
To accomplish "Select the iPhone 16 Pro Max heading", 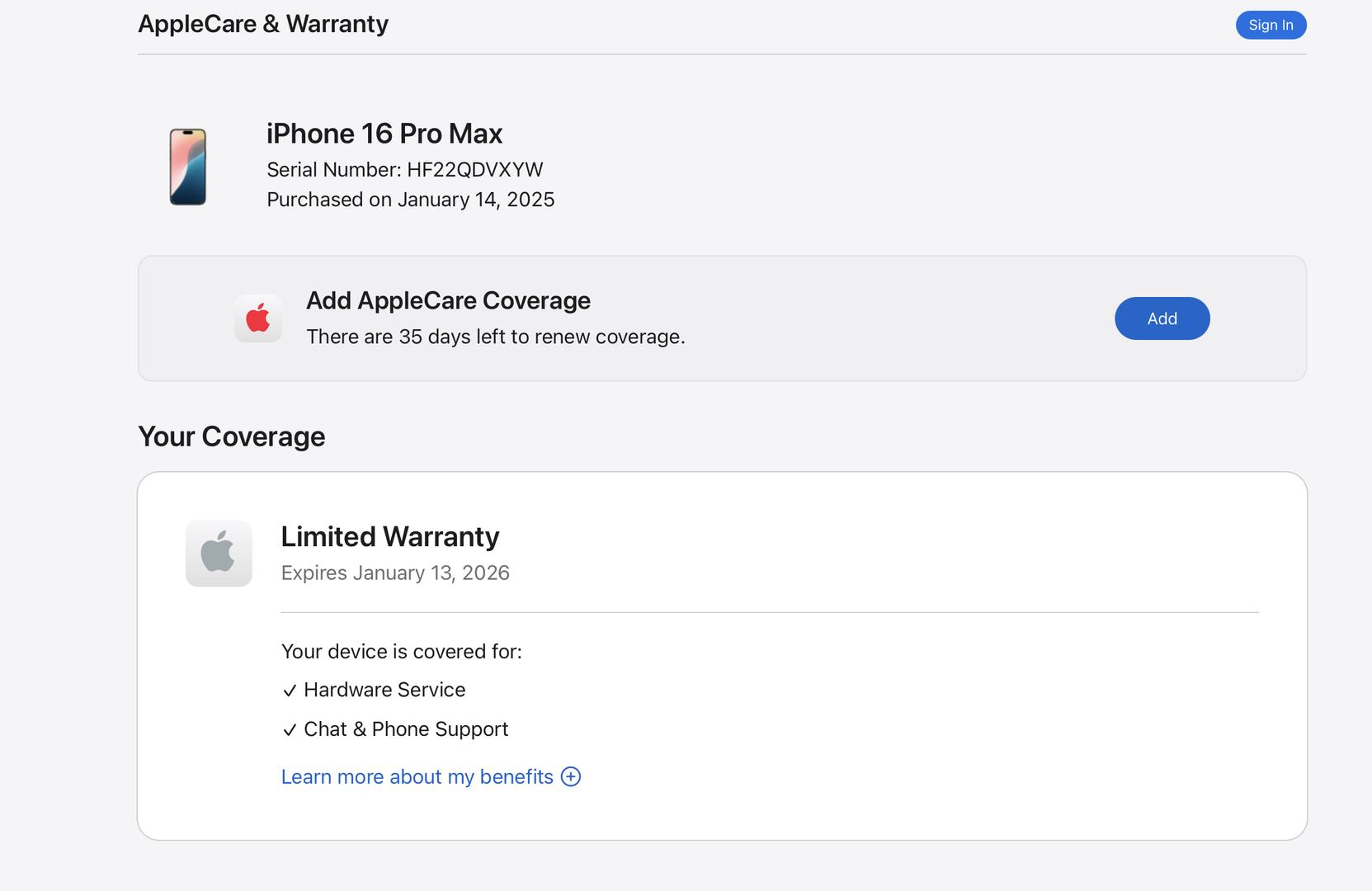I will pos(384,134).
